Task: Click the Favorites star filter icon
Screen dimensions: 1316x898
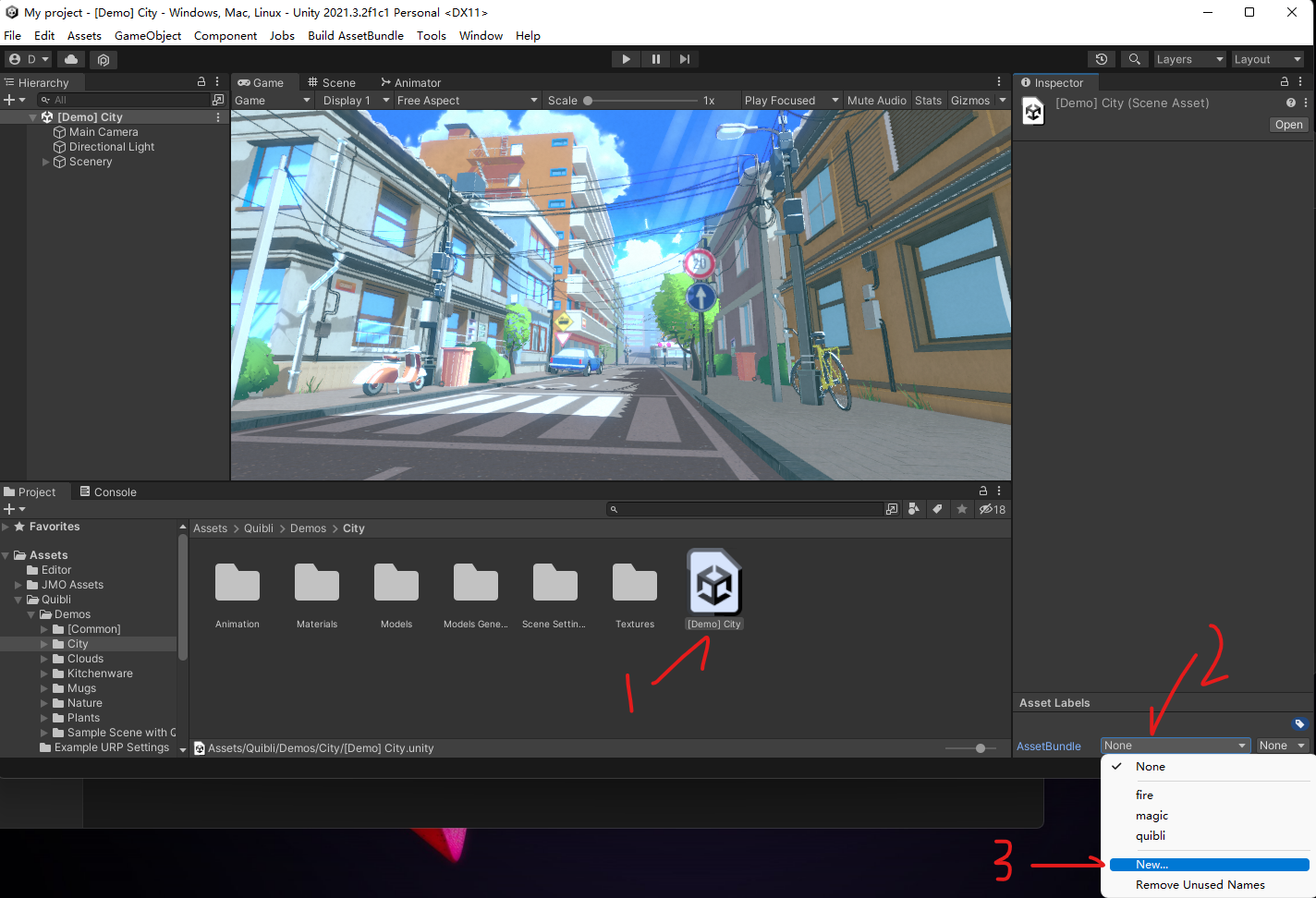Action: [962, 509]
